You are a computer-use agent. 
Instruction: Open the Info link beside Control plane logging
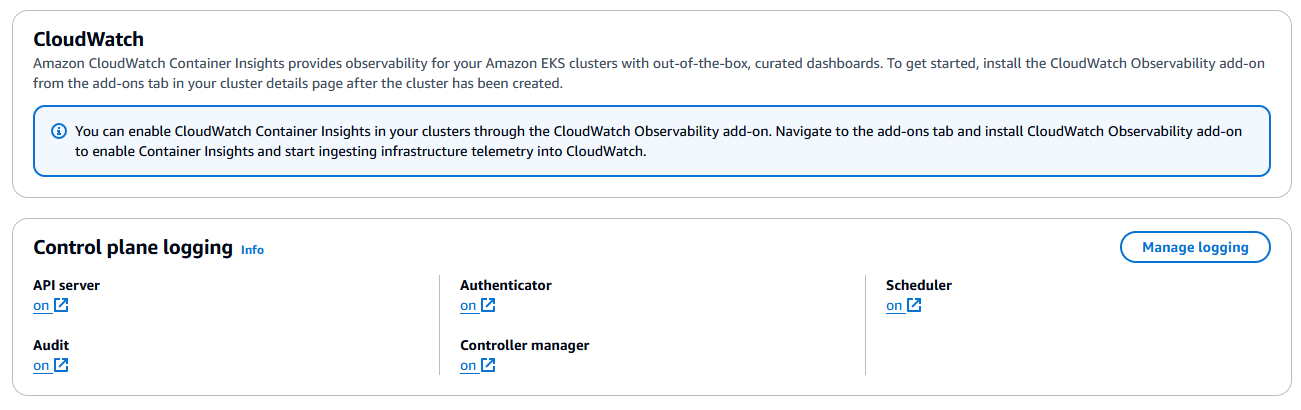[252, 249]
